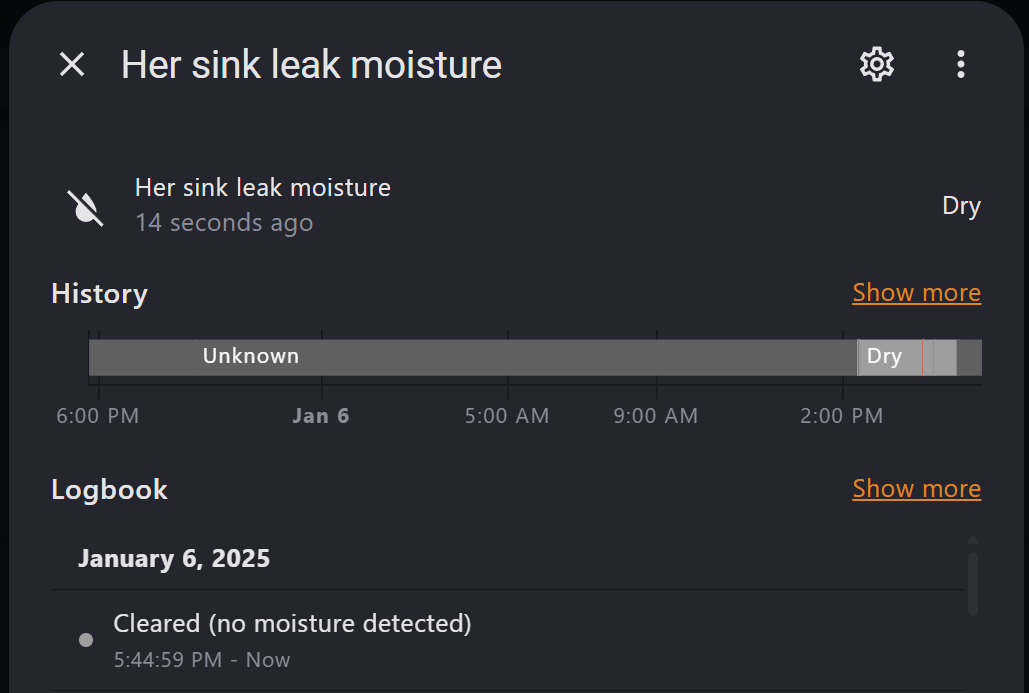Click the "Jan 6" timeline axis label
The height and width of the screenshot is (693, 1029).
(x=321, y=416)
